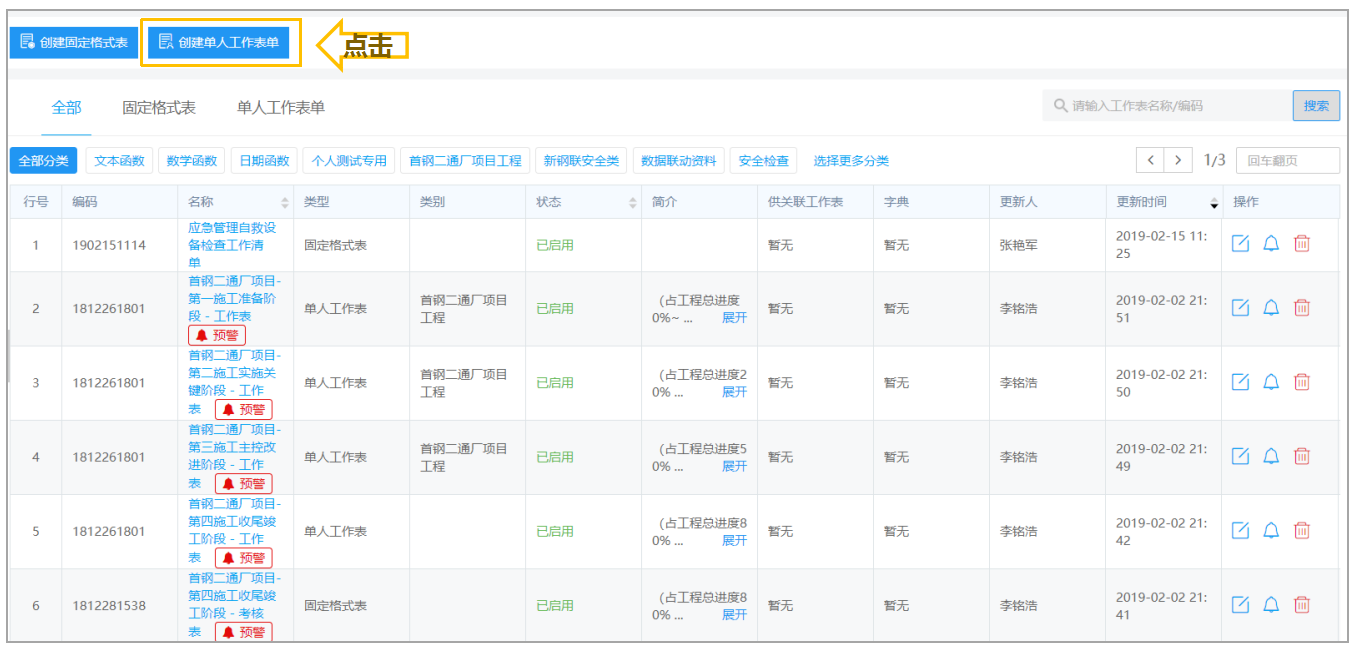
Task: Go to next page arrow
Action: pos(1179,160)
